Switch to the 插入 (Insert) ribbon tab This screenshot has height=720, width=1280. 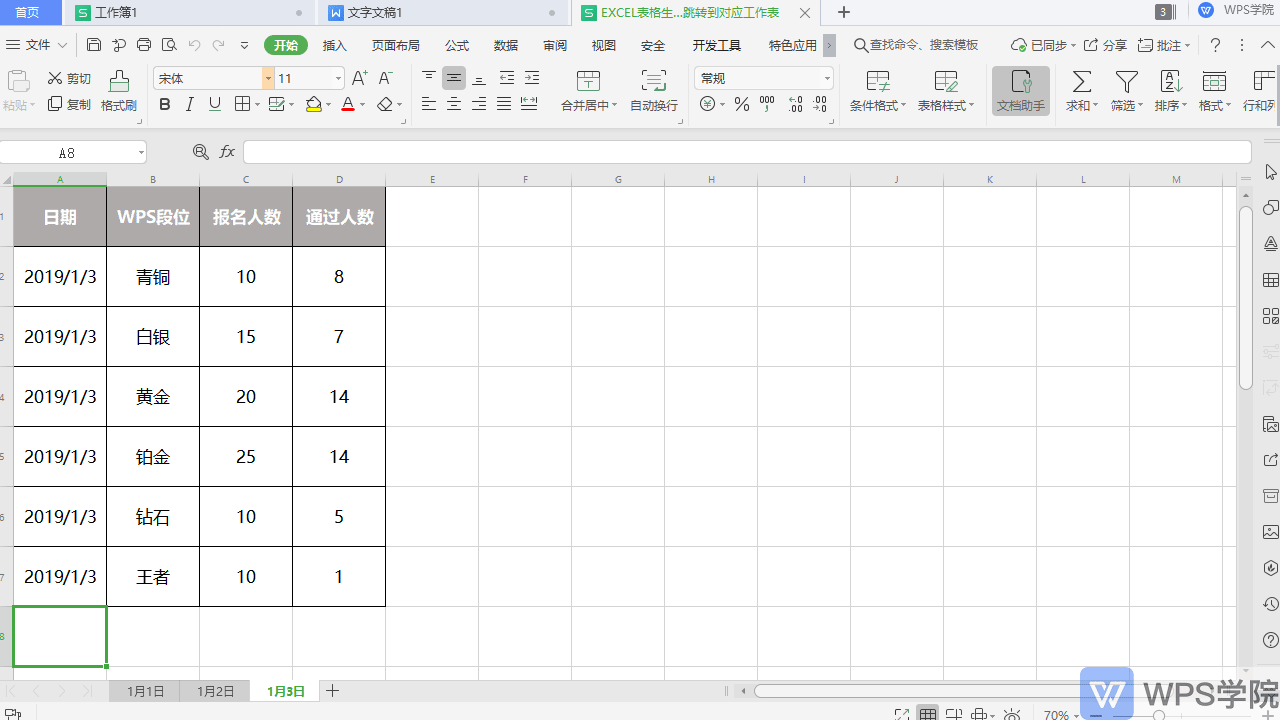(x=335, y=45)
